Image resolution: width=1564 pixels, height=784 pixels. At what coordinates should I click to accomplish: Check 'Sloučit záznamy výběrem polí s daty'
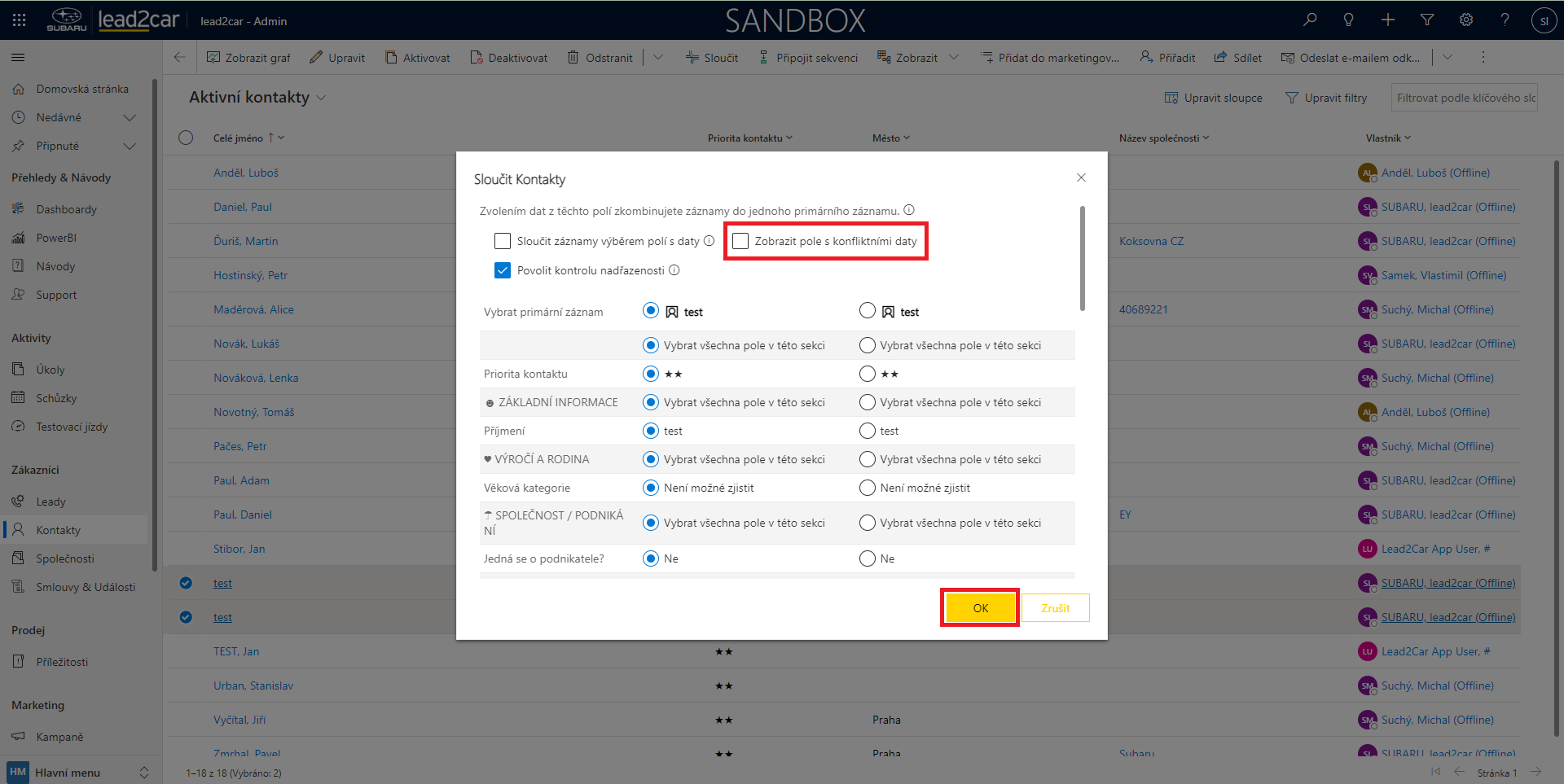[x=503, y=241]
